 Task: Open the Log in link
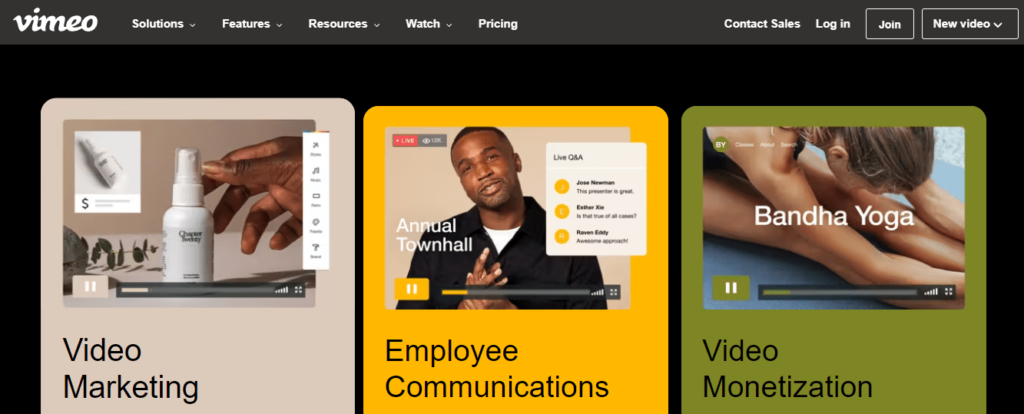pyautogui.click(x=833, y=24)
